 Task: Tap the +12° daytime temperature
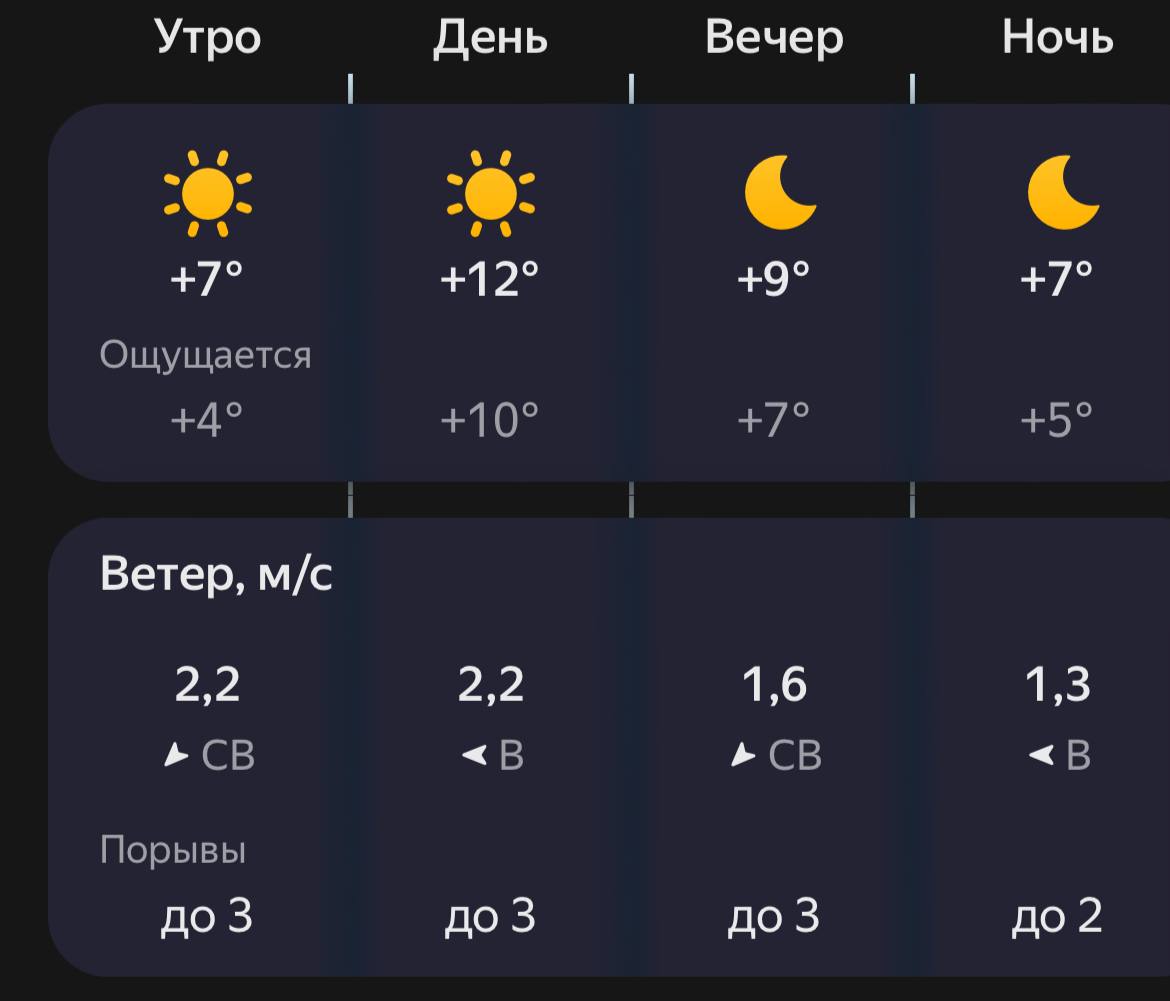[490, 277]
